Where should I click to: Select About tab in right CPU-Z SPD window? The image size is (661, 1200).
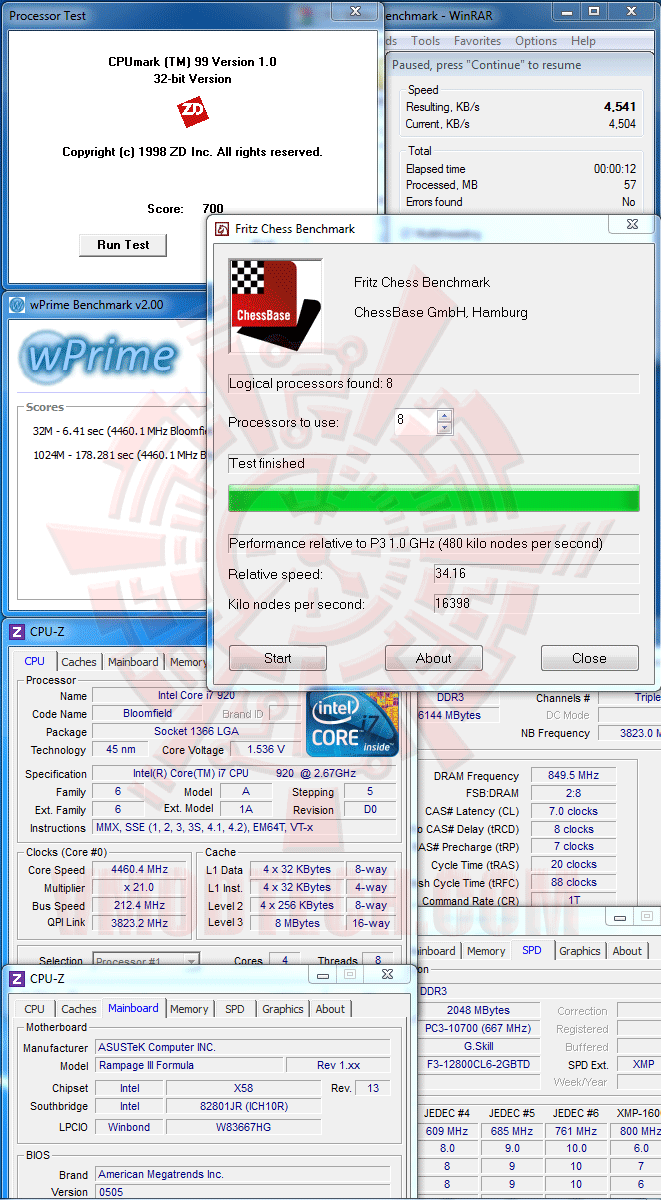pyautogui.click(x=627, y=951)
